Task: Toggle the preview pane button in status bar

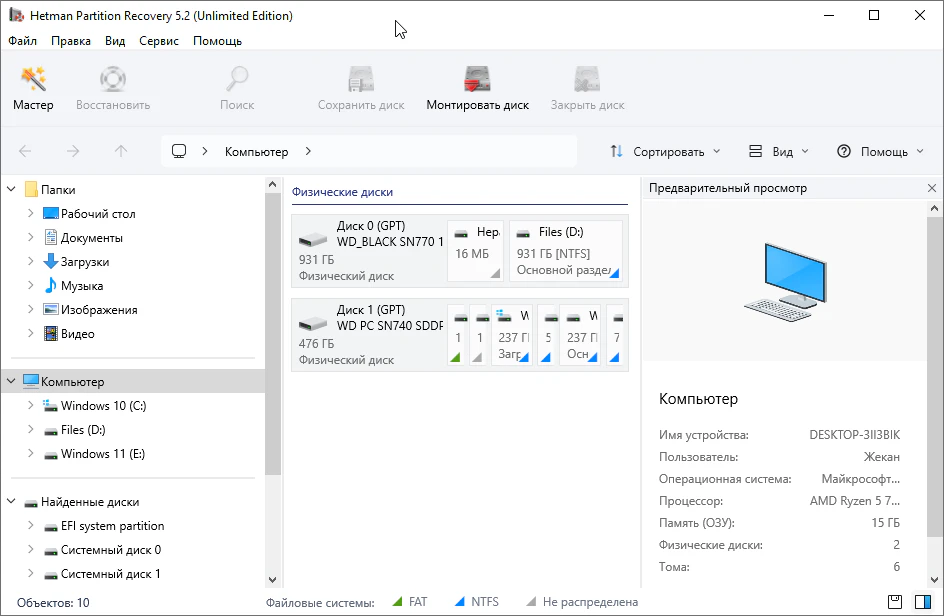Action: pyautogui.click(x=922, y=602)
